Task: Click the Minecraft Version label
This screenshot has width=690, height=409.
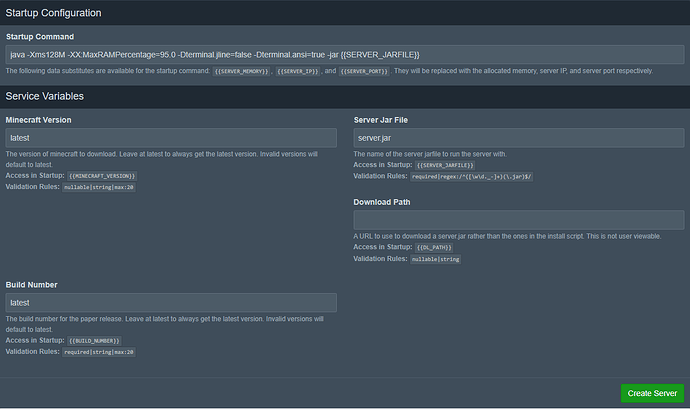Action: (38, 120)
